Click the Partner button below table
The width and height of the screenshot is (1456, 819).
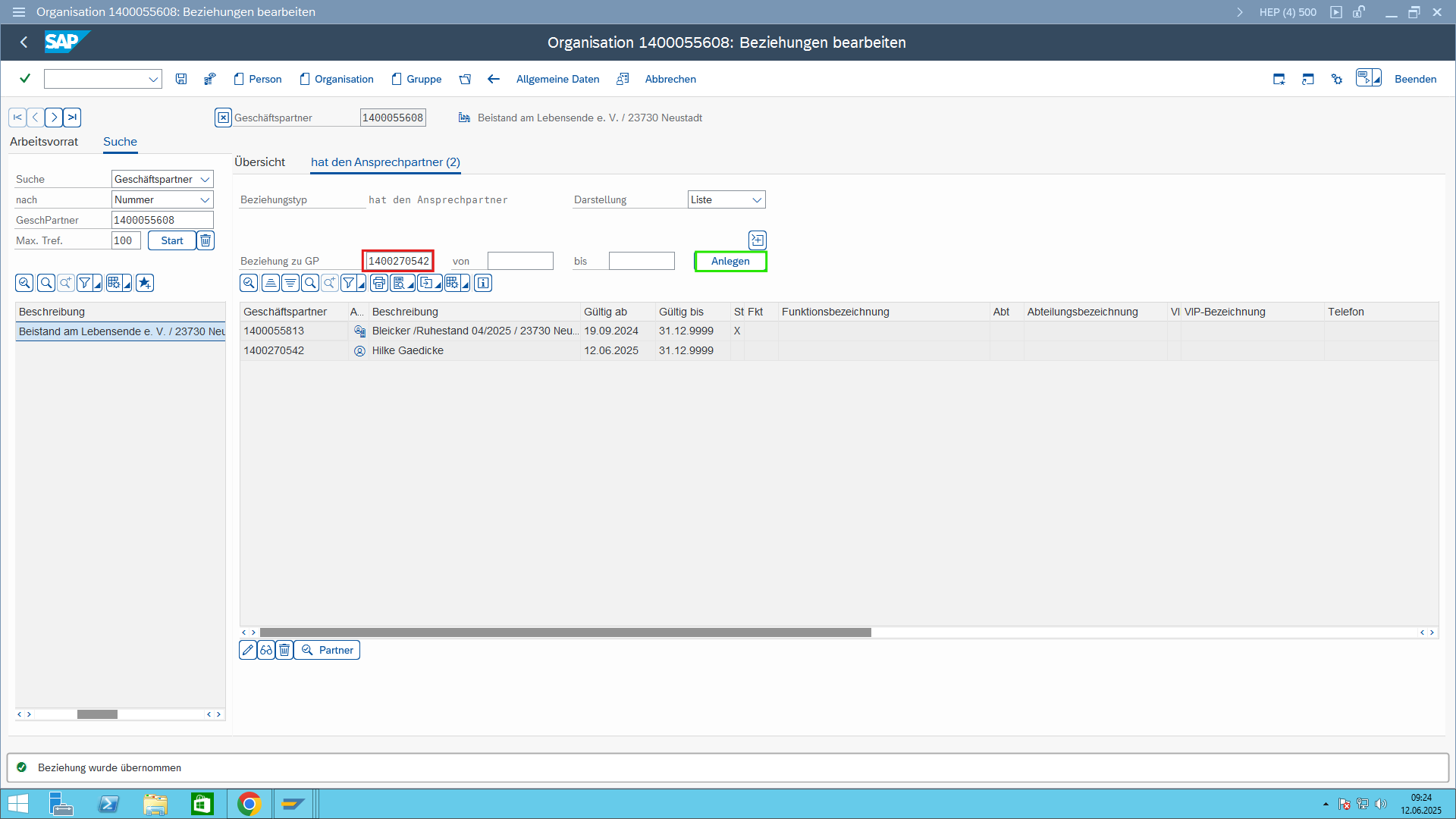(328, 650)
